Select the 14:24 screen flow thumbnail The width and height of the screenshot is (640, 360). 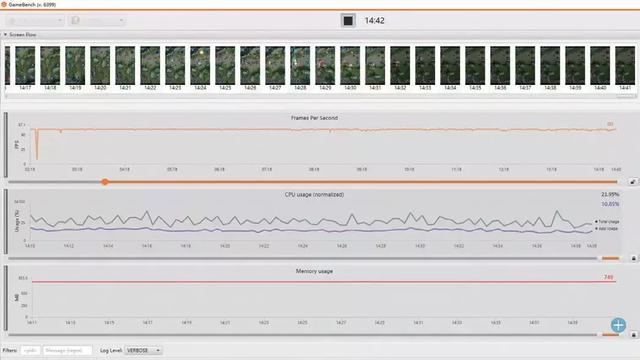coord(200,65)
